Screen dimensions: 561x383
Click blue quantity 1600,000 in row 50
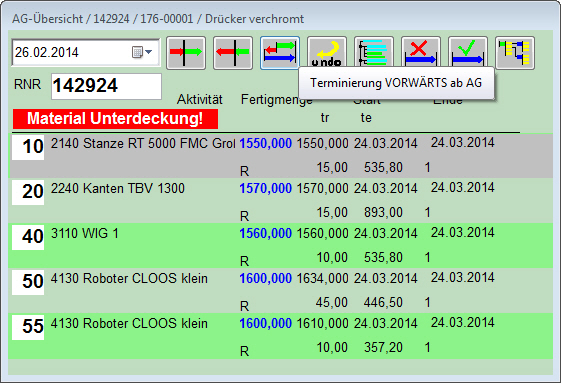point(265,279)
